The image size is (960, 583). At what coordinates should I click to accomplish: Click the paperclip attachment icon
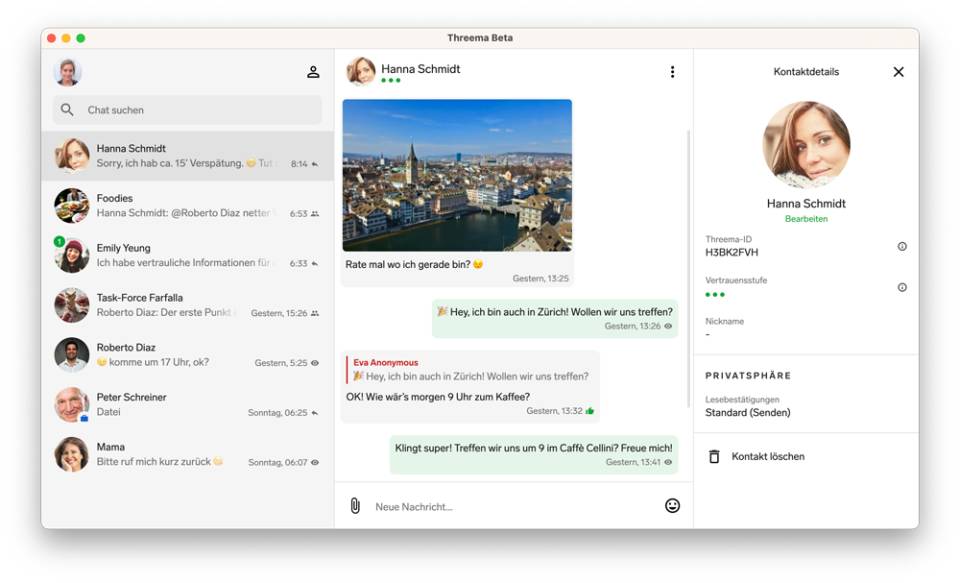tap(355, 506)
